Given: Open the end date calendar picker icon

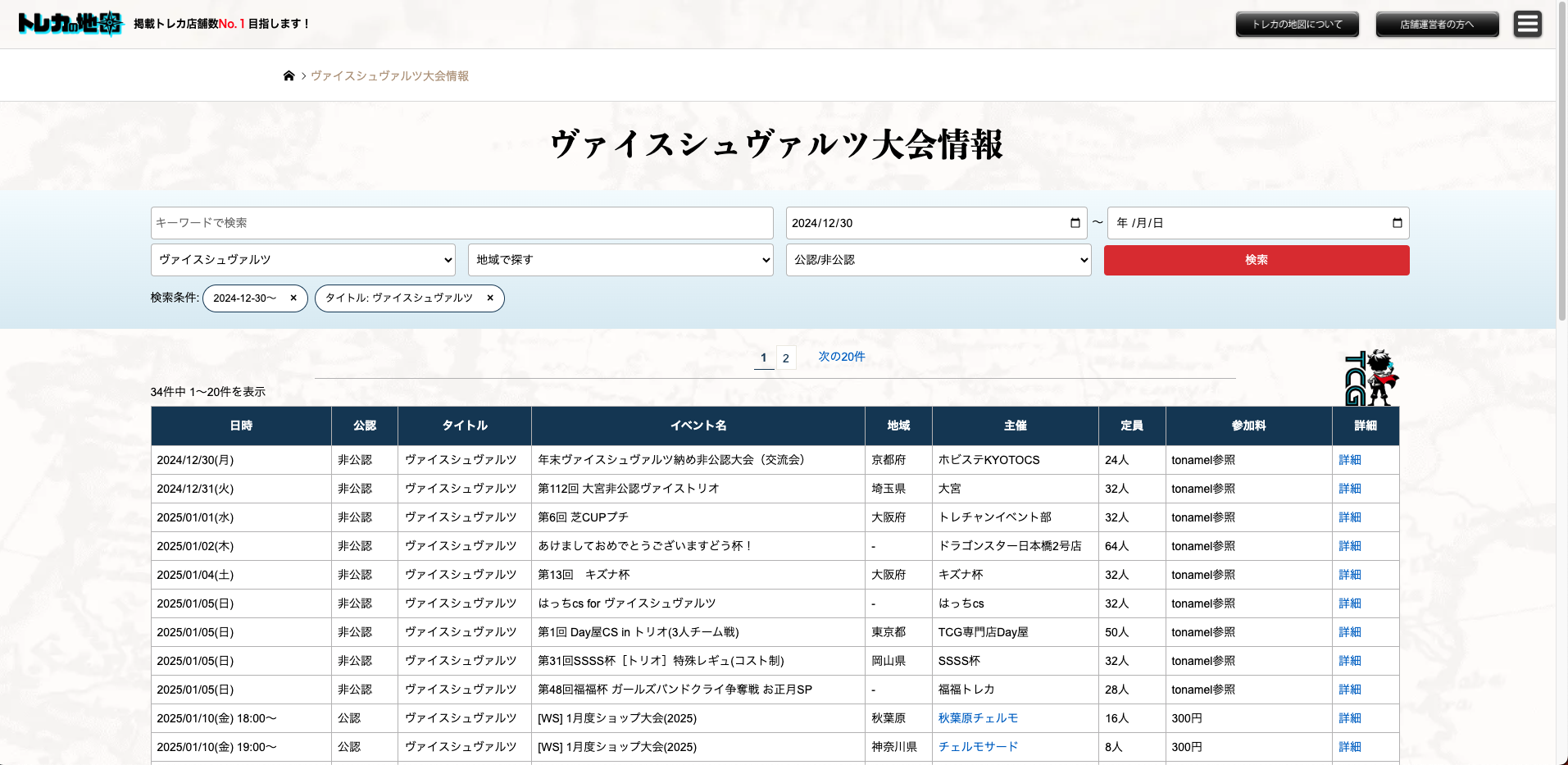Looking at the screenshot, I should click(1397, 223).
